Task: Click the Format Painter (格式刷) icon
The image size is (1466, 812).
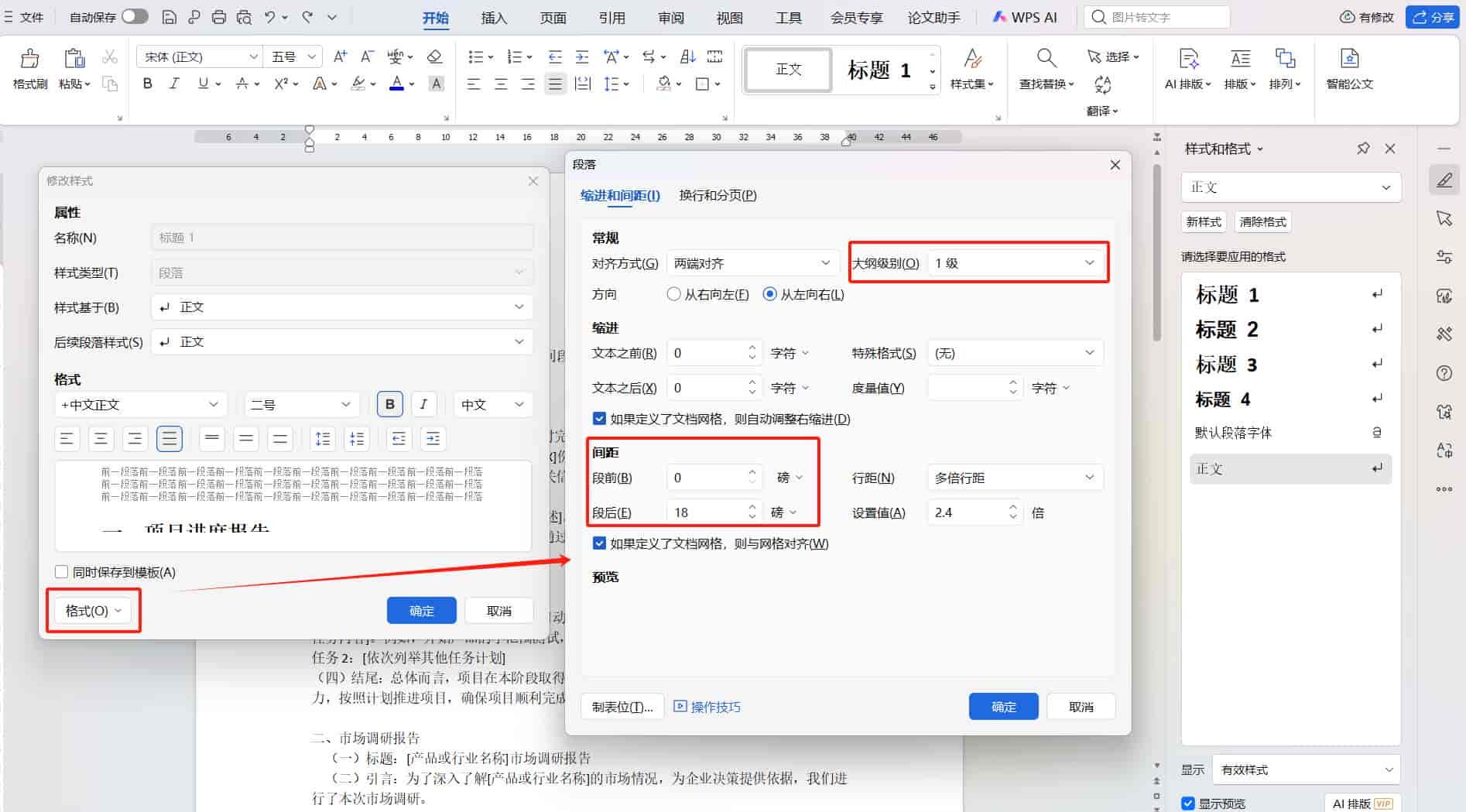Action: pyautogui.click(x=30, y=59)
